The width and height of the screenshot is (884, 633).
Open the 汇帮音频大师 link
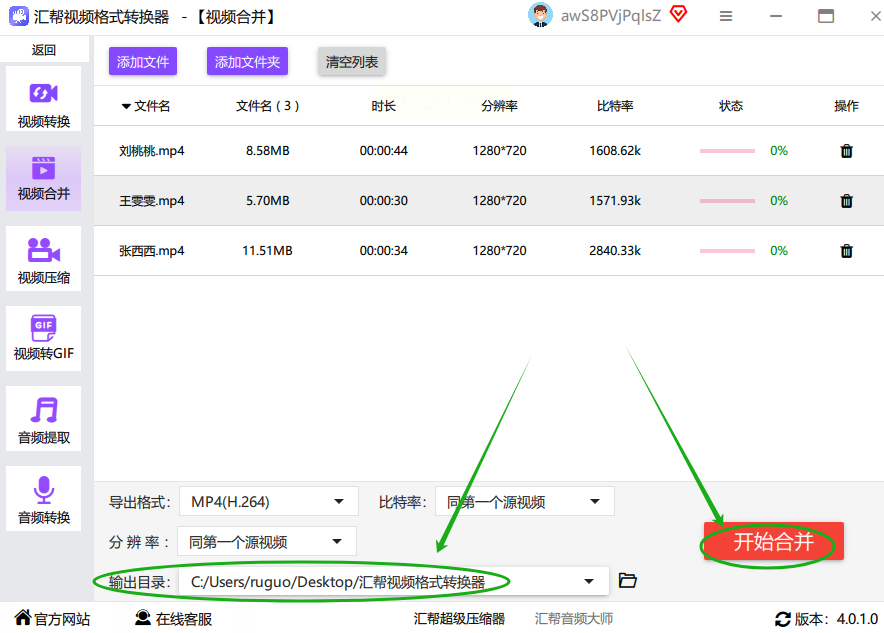point(573,618)
